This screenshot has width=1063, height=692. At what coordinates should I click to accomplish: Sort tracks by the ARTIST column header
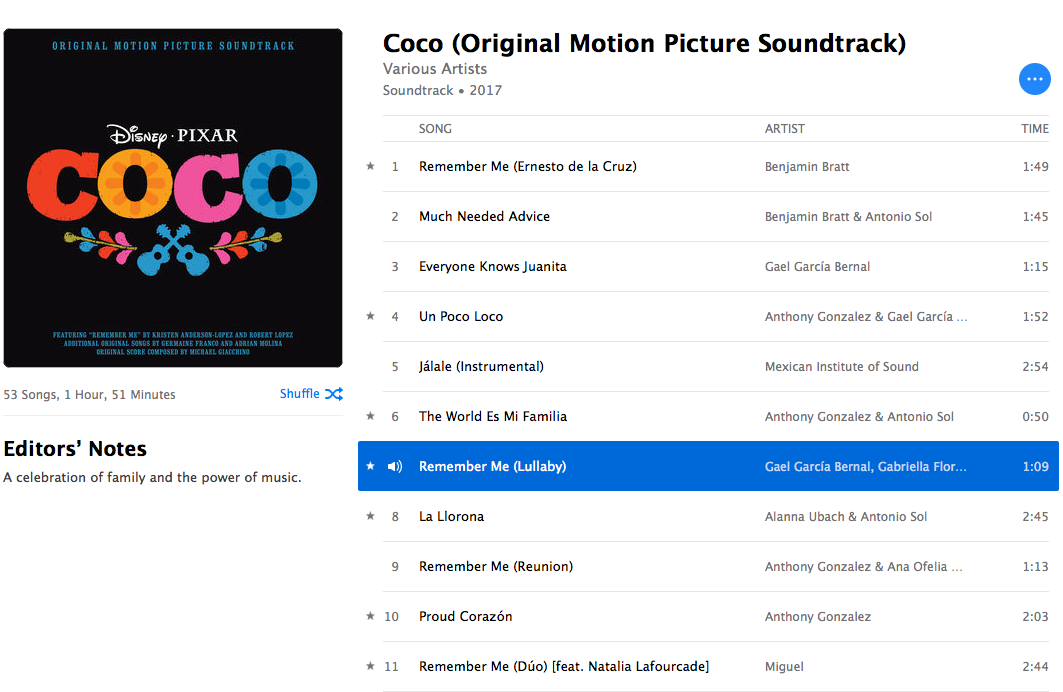[785, 129]
